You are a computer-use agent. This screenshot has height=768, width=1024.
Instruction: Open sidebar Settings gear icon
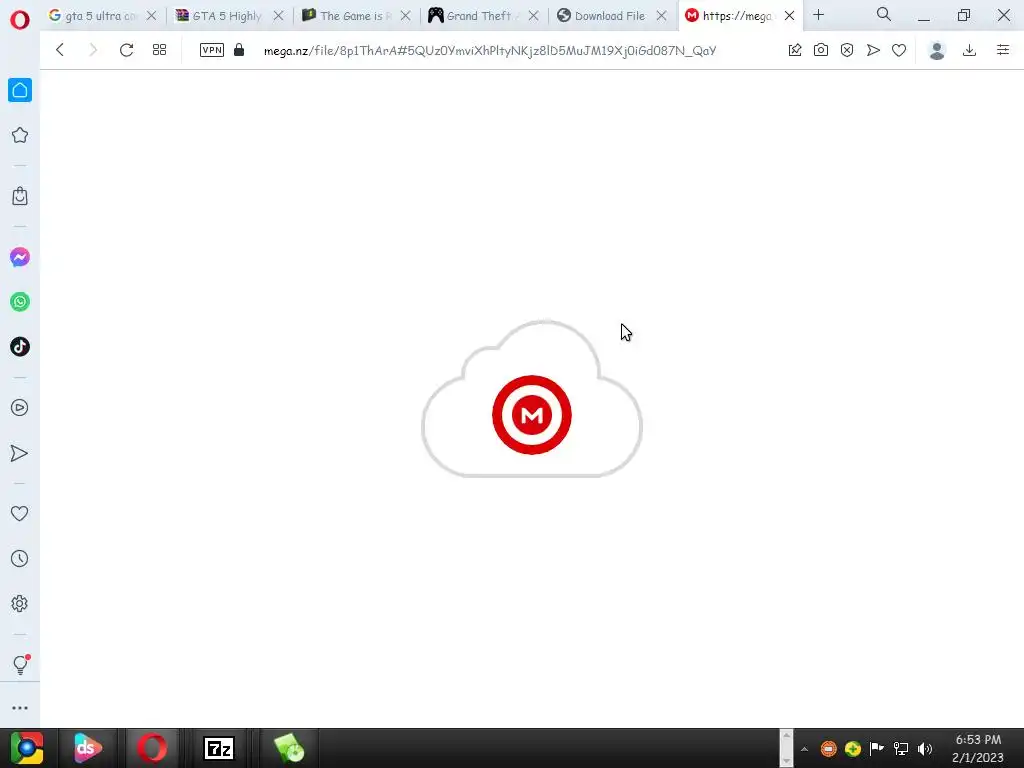pyautogui.click(x=20, y=603)
